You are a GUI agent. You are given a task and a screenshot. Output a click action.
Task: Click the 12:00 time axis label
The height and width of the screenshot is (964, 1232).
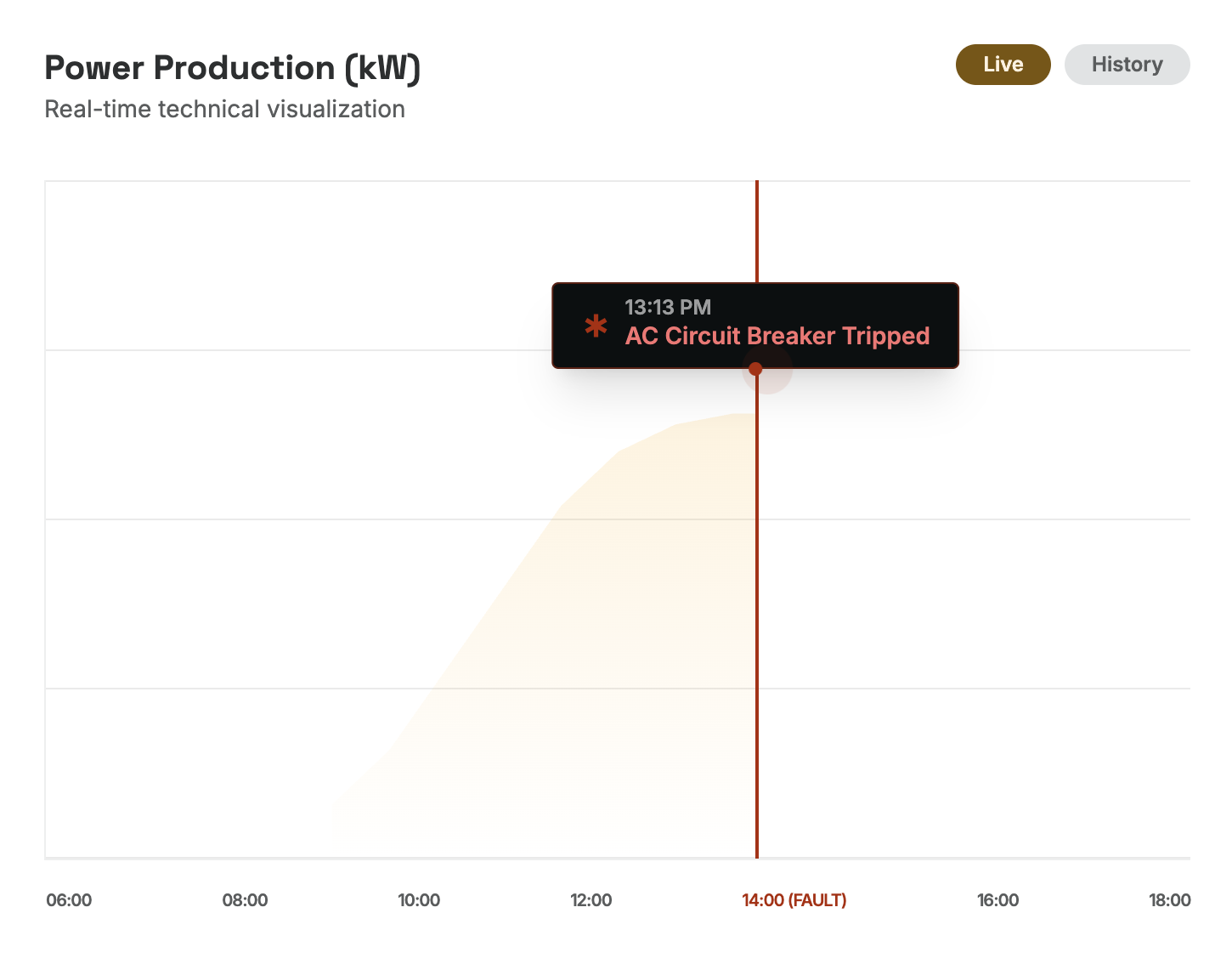(x=592, y=899)
